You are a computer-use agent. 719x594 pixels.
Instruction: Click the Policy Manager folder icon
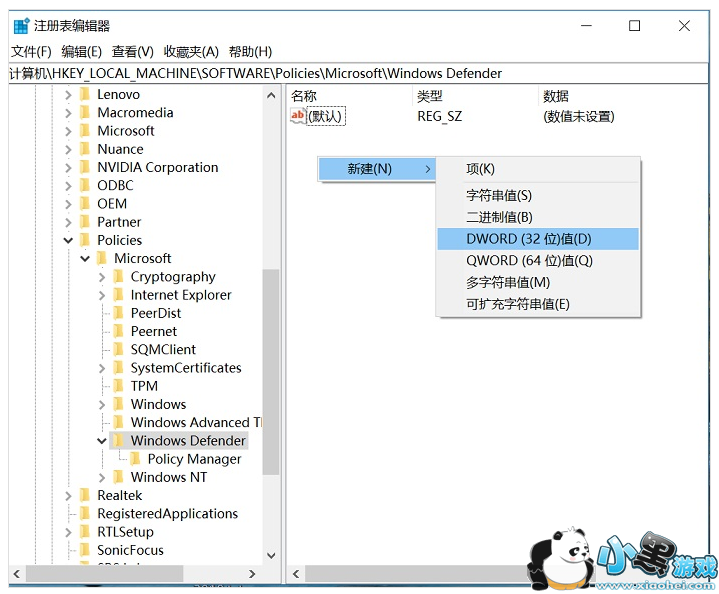[x=135, y=459]
